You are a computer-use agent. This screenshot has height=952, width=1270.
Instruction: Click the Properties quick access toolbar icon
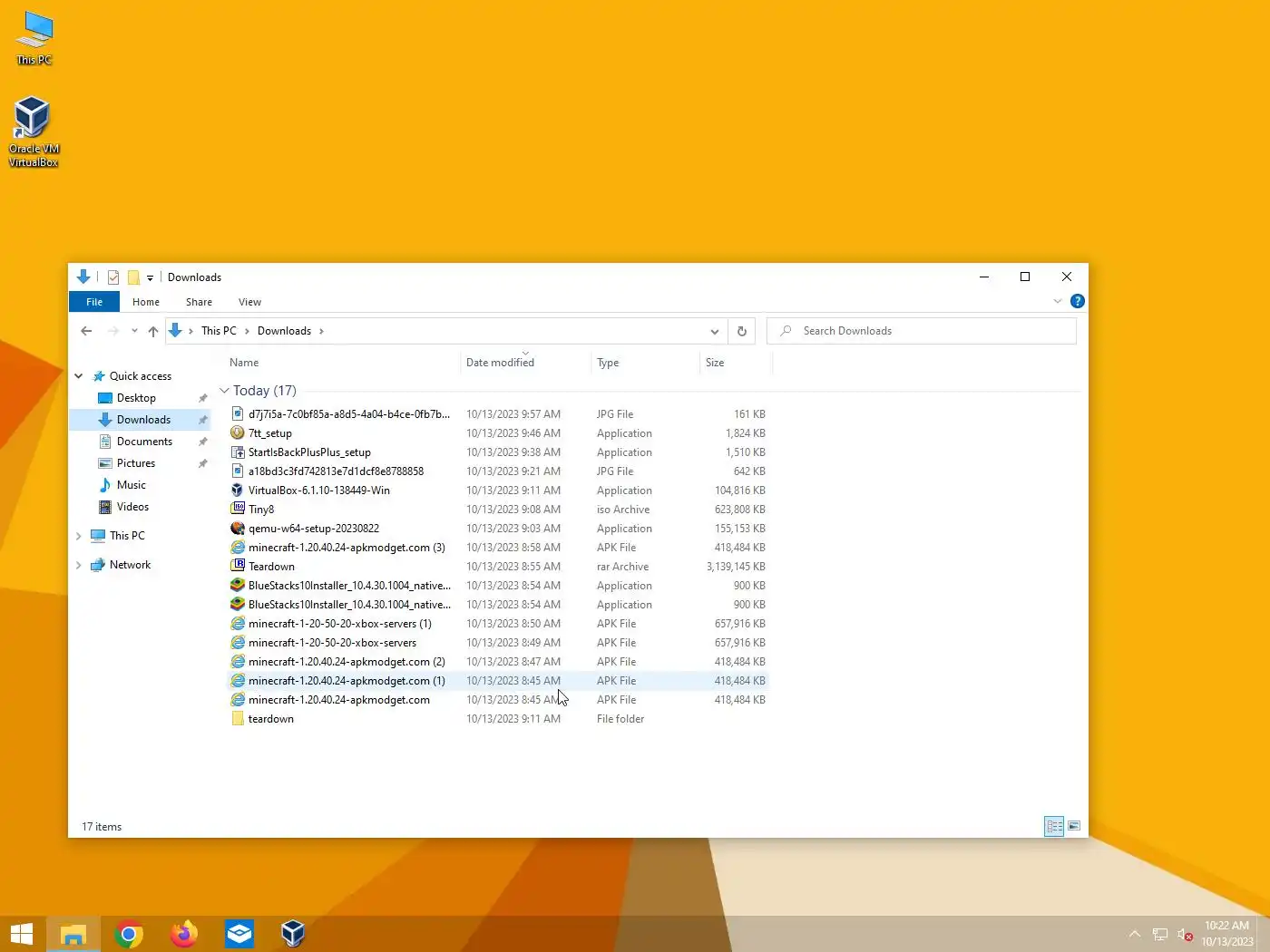[113, 277]
